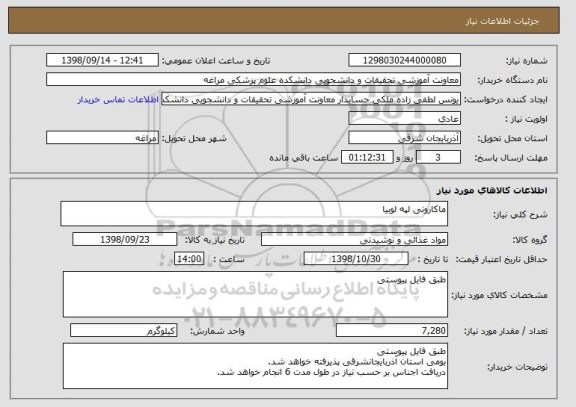
Task: Select the time field showing 14:00
Action: click(189, 259)
